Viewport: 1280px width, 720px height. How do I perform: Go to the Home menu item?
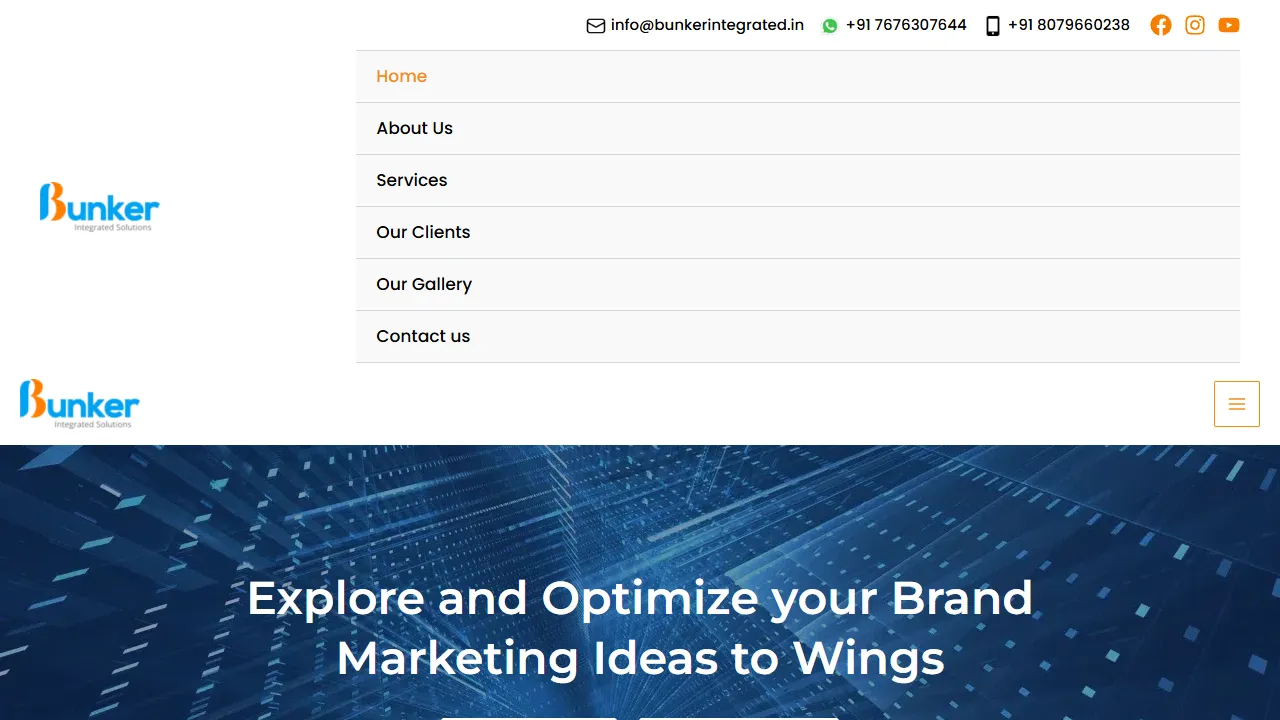coord(401,76)
